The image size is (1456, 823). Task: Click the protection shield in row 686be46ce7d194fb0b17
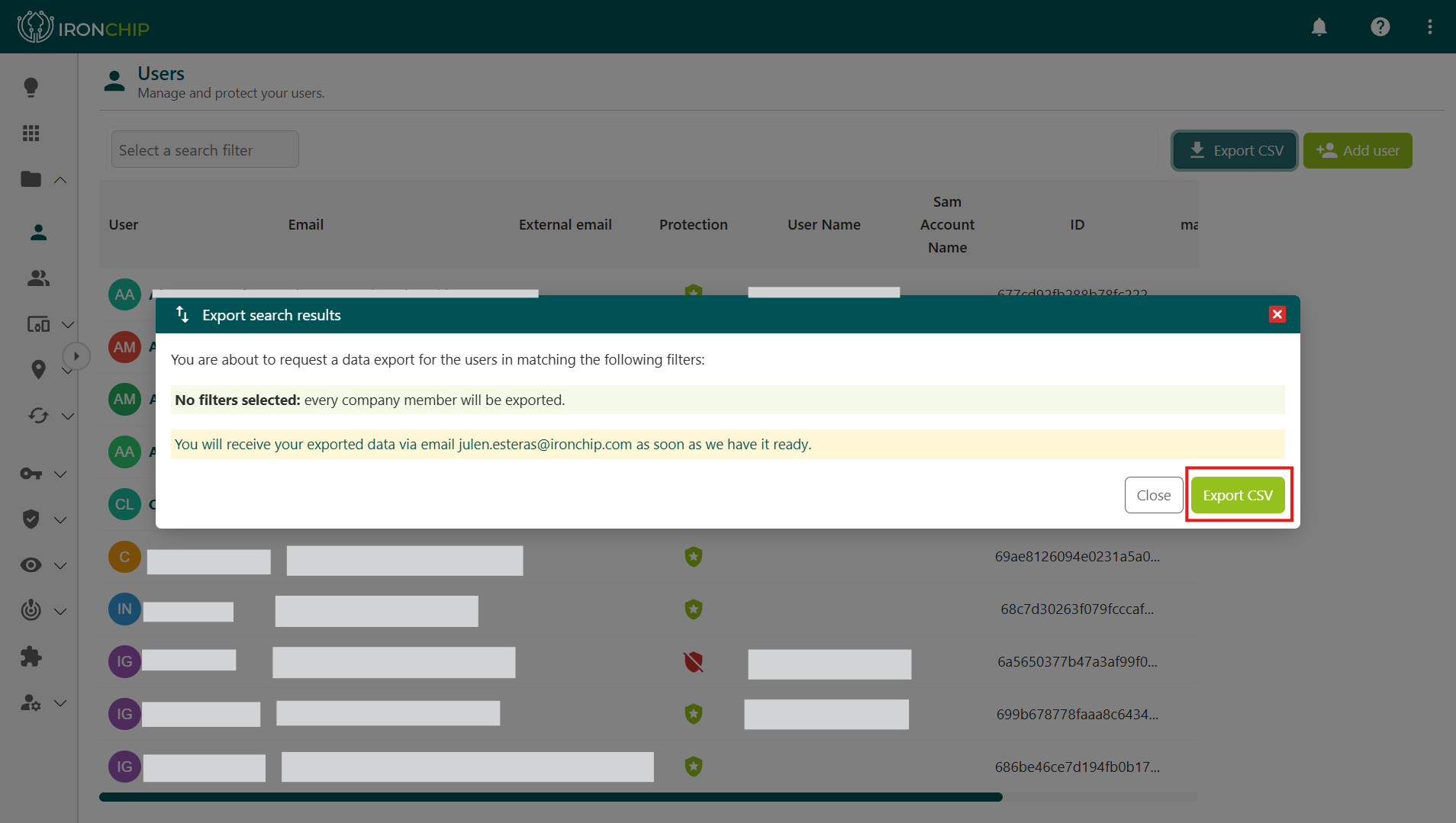point(693,767)
